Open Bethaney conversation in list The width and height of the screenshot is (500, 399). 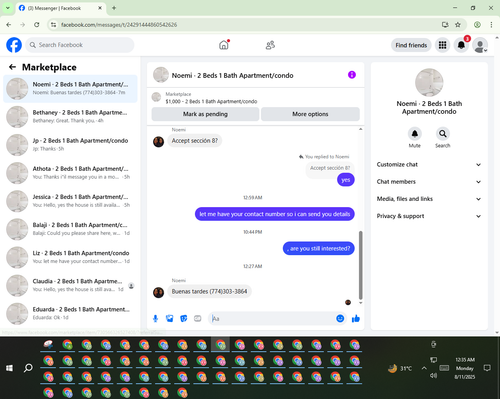[70, 116]
